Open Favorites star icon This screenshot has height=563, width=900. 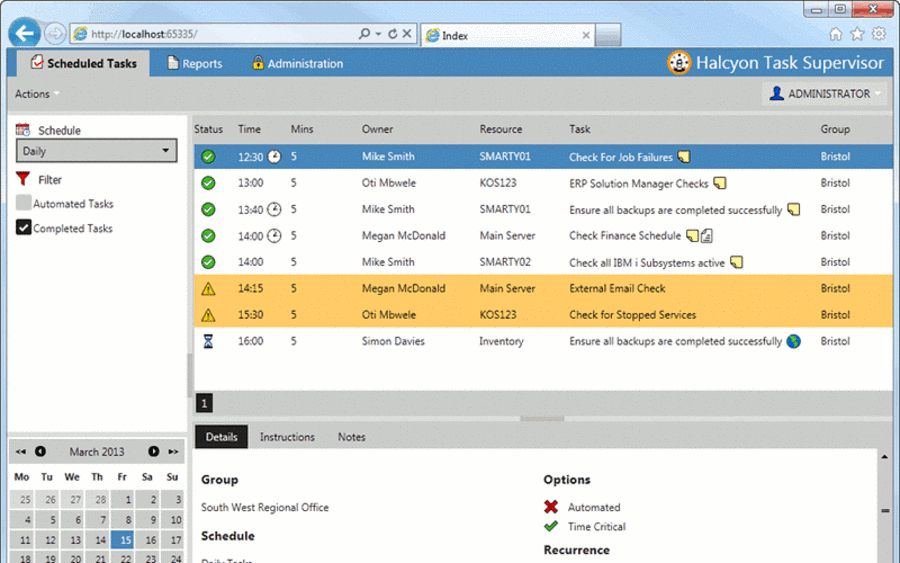coord(857,34)
